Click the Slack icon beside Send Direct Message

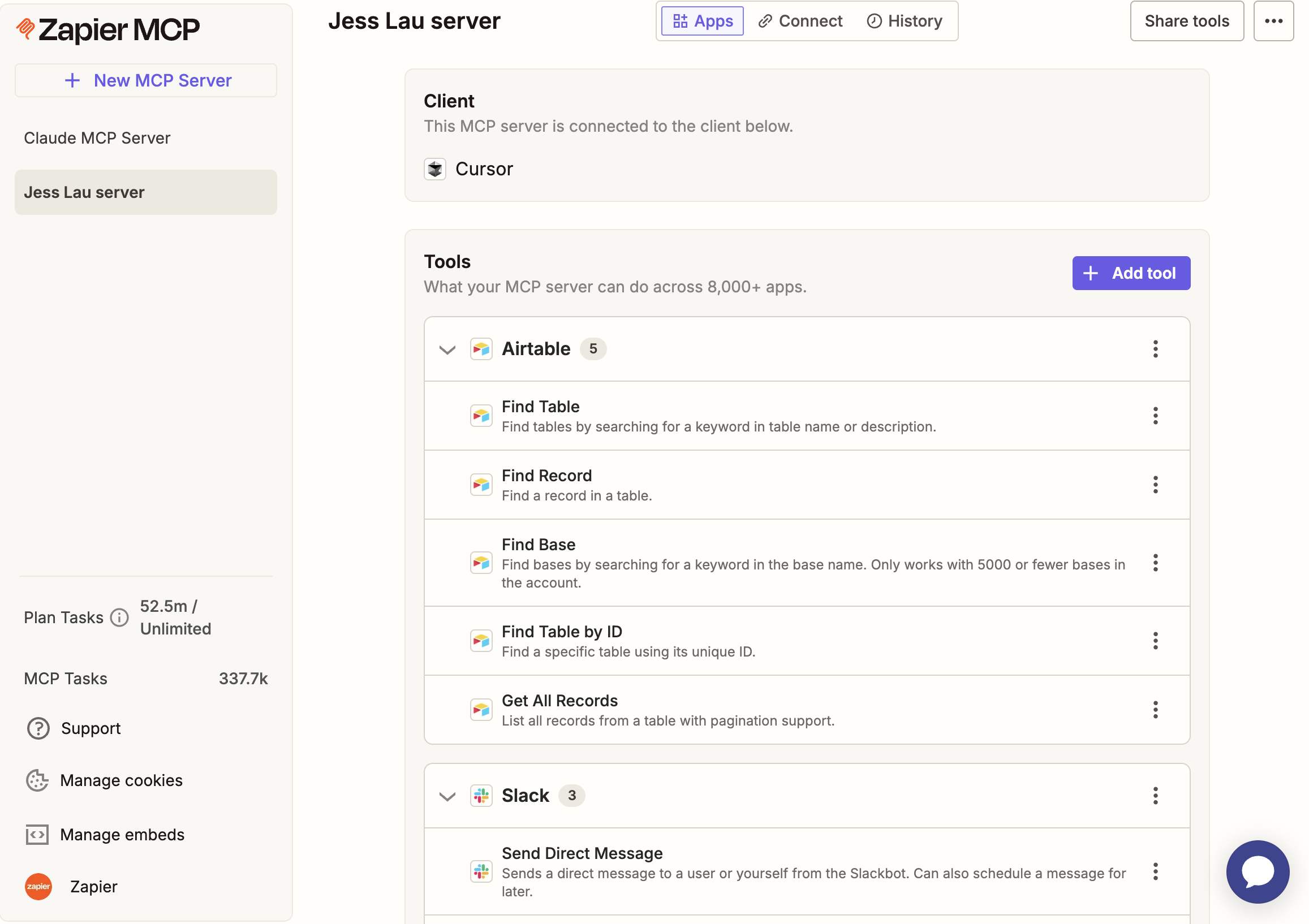point(481,871)
